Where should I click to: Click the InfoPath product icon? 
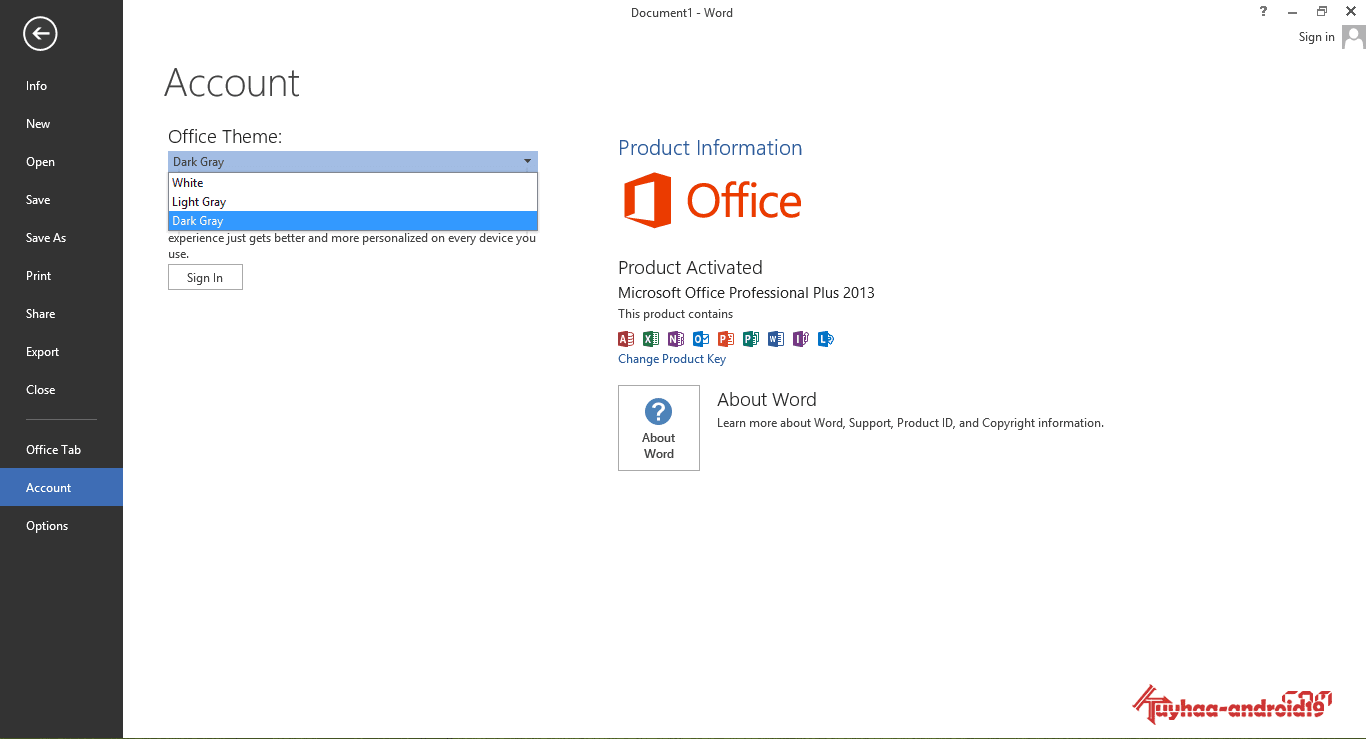pyautogui.click(x=801, y=339)
